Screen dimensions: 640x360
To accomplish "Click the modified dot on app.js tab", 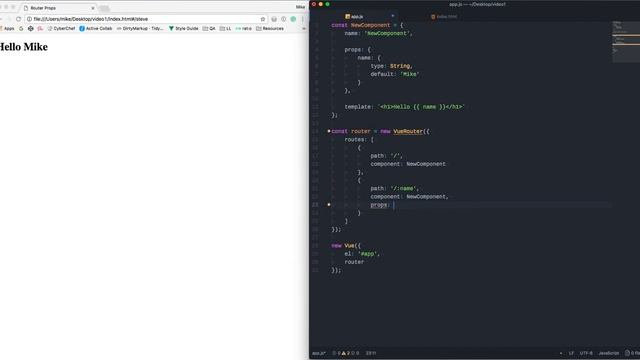I will click(x=393, y=16).
